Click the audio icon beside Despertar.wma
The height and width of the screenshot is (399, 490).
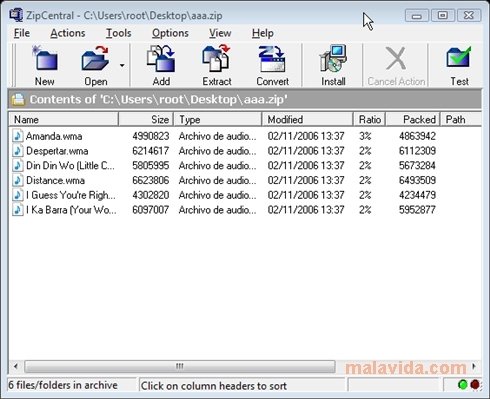pyautogui.click(x=18, y=151)
